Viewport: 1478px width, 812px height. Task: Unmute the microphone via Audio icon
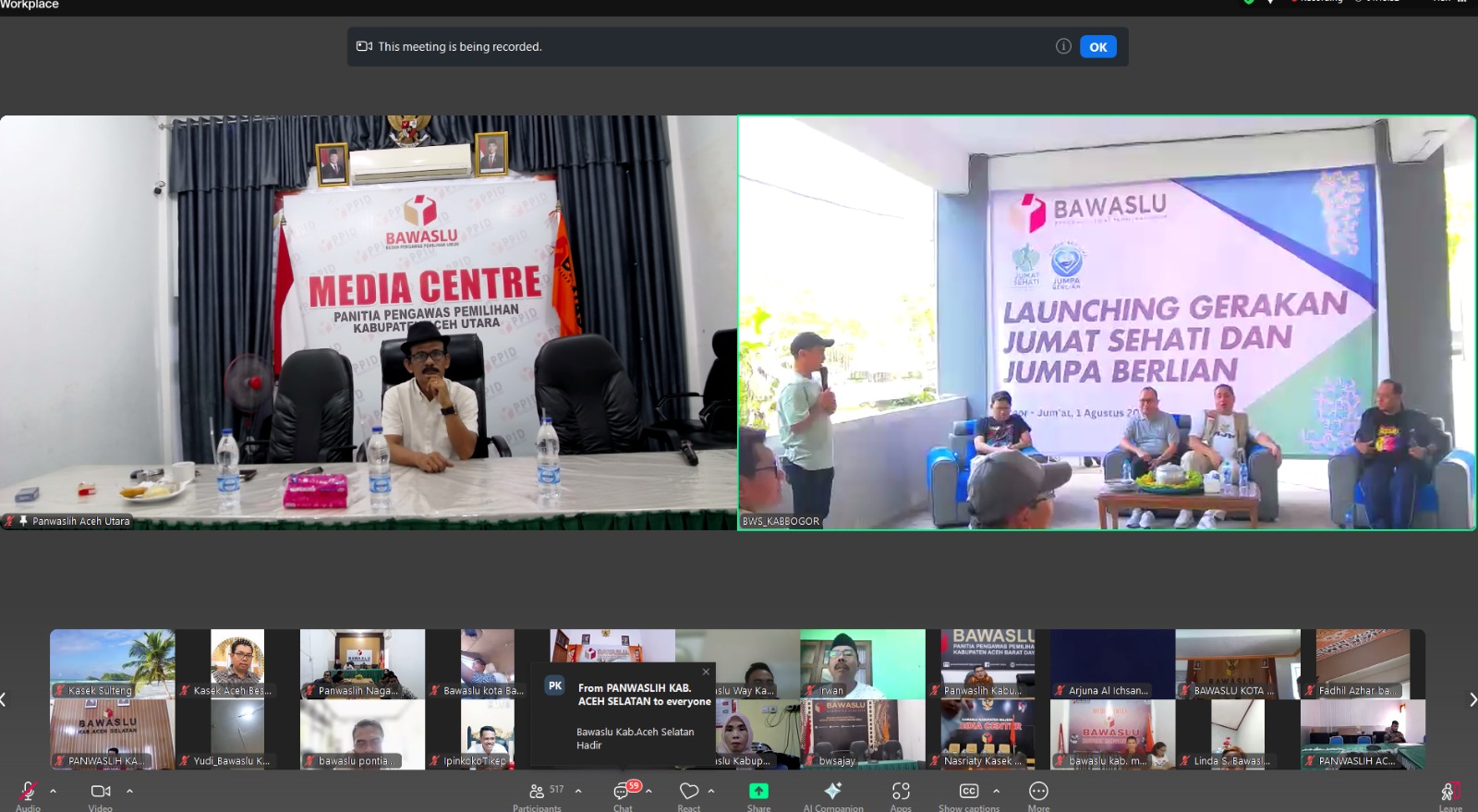[x=28, y=792]
